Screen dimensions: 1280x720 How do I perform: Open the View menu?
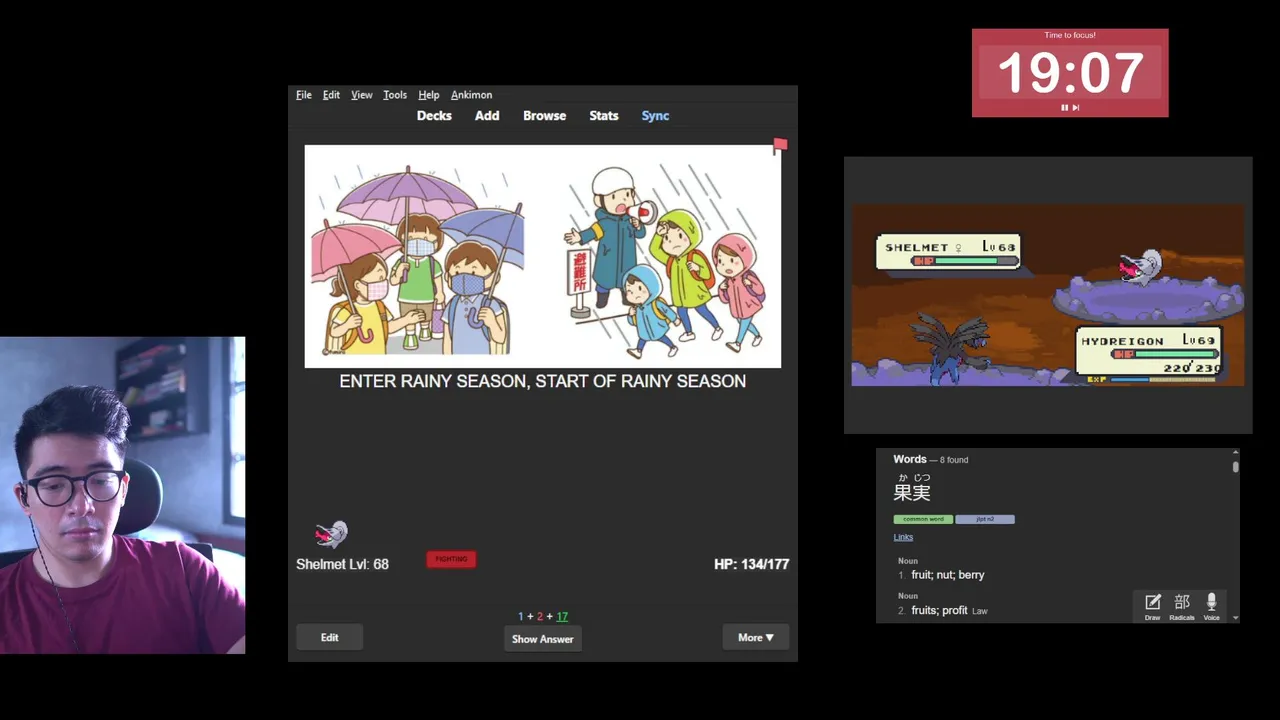point(361,95)
